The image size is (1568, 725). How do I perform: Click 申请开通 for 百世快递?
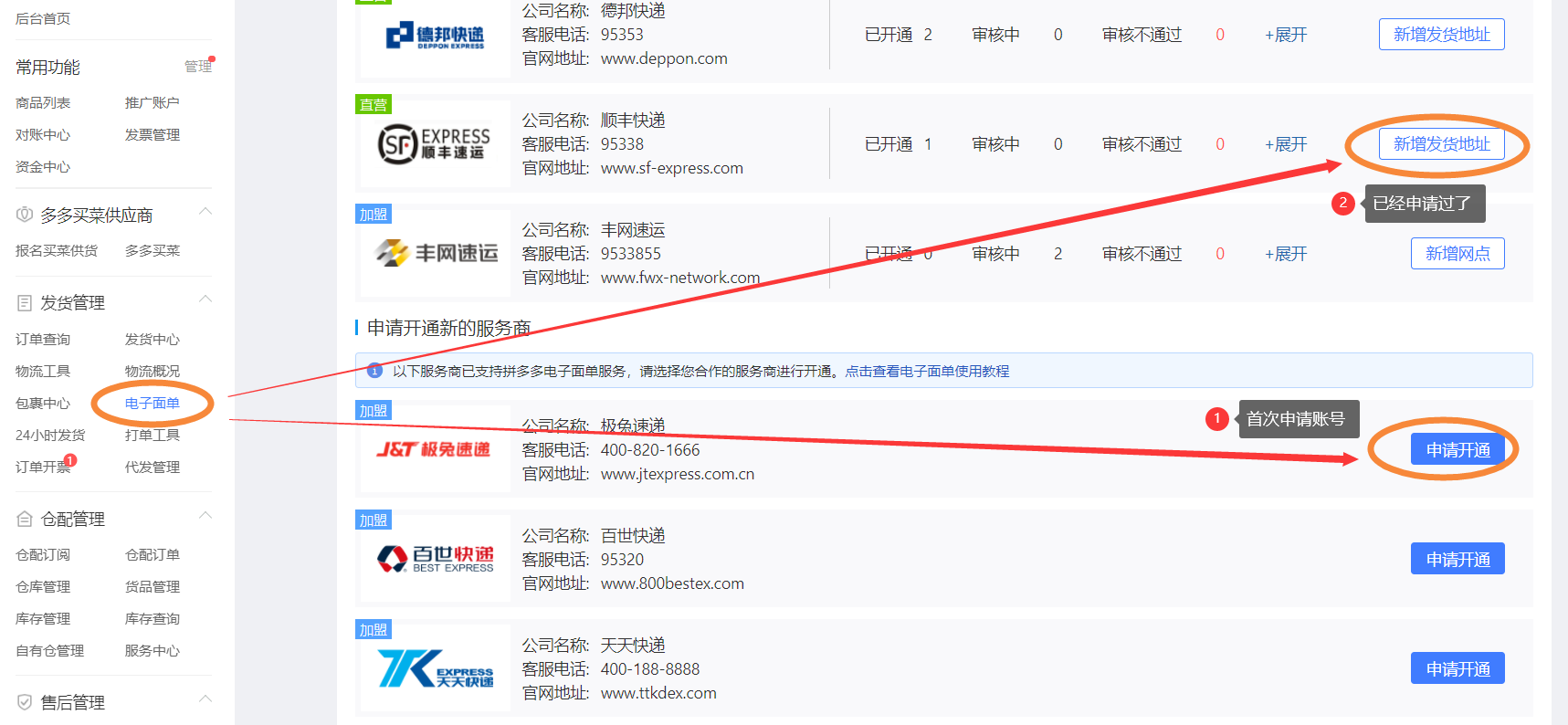tap(1458, 559)
